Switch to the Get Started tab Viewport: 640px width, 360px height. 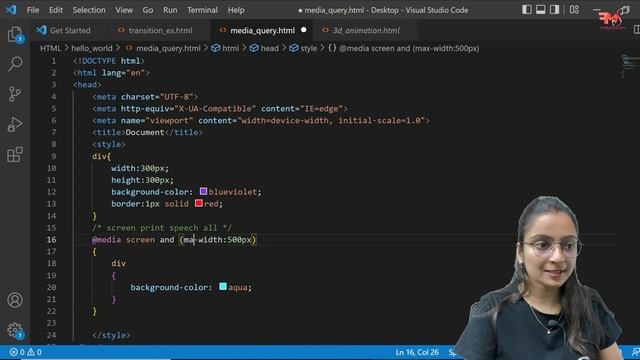(x=64, y=30)
